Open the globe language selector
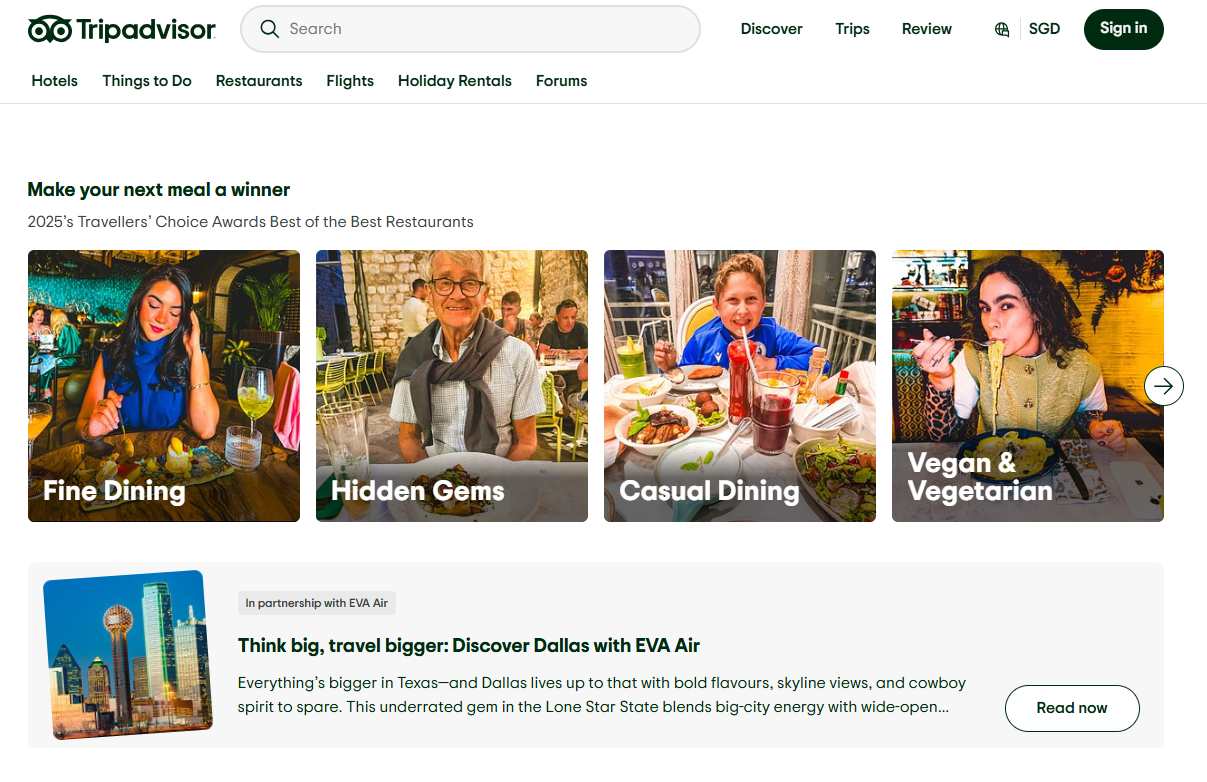The width and height of the screenshot is (1207, 782). click(1001, 29)
